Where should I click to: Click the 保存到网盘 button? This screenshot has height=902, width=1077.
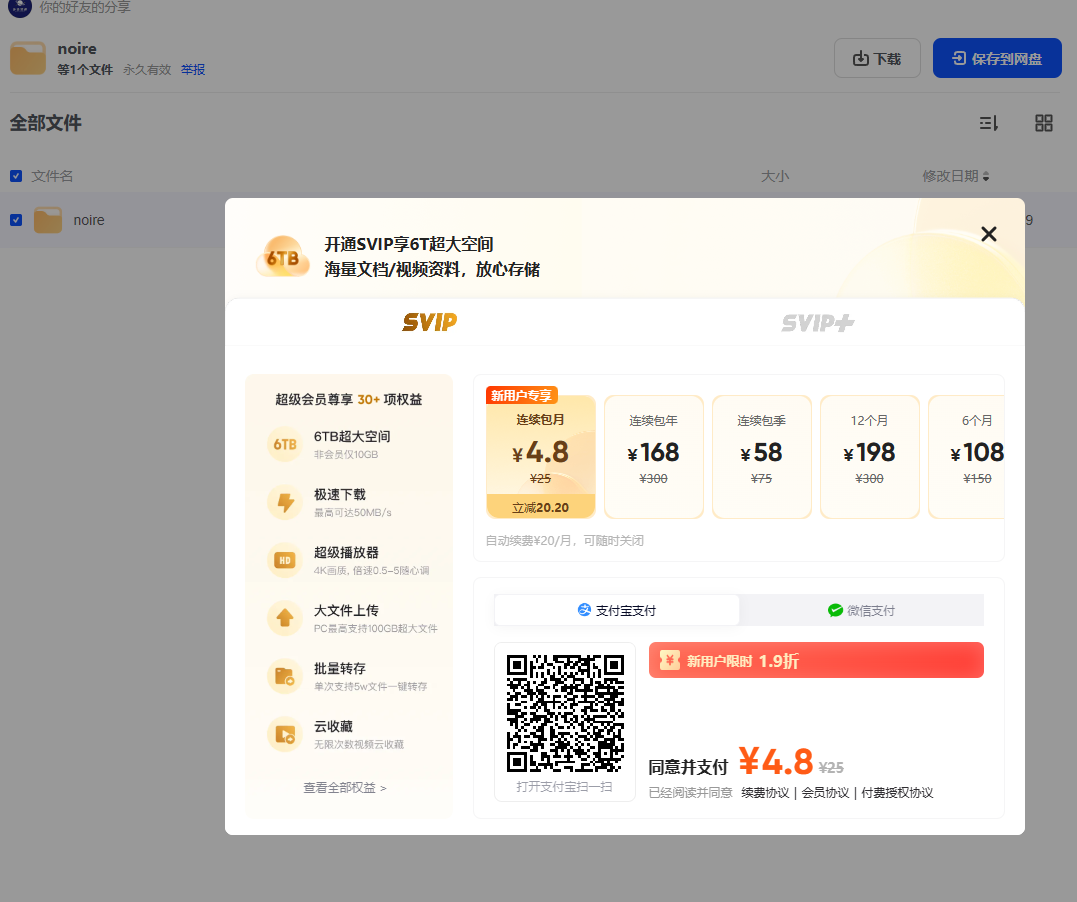coord(996,59)
